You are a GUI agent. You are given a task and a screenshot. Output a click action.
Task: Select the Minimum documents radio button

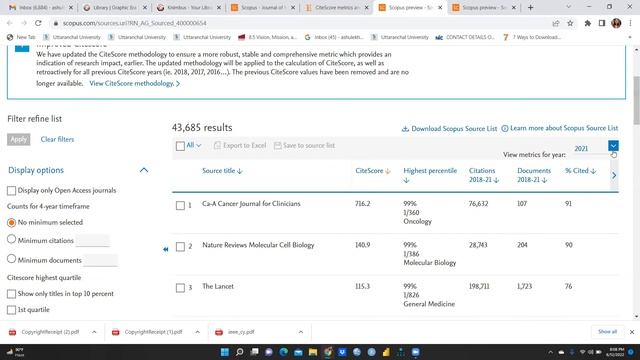click(x=11, y=259)
